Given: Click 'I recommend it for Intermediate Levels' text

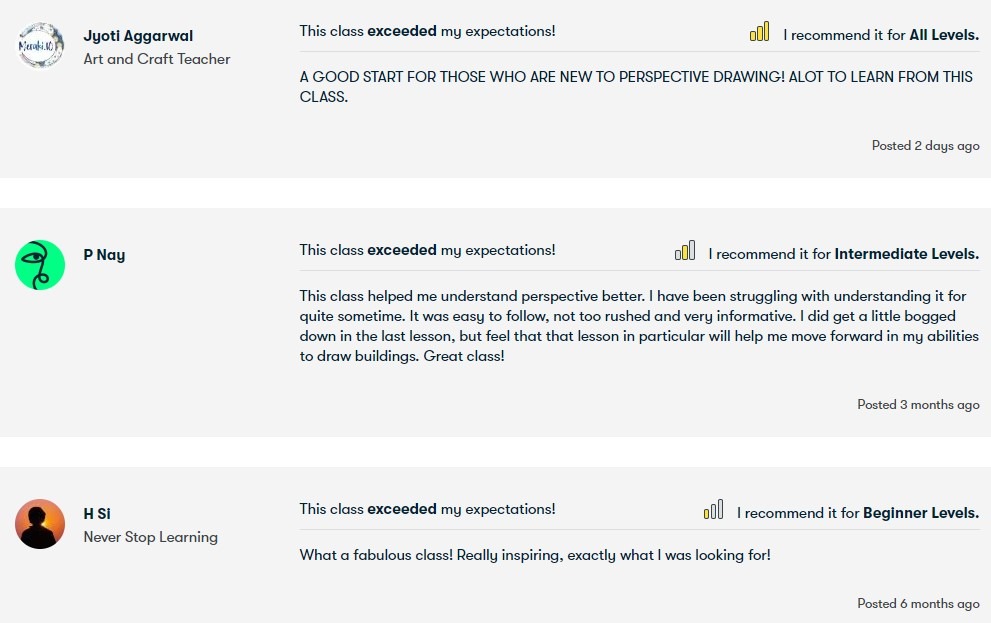Looking at the screenshot, I should coord(843,254).
